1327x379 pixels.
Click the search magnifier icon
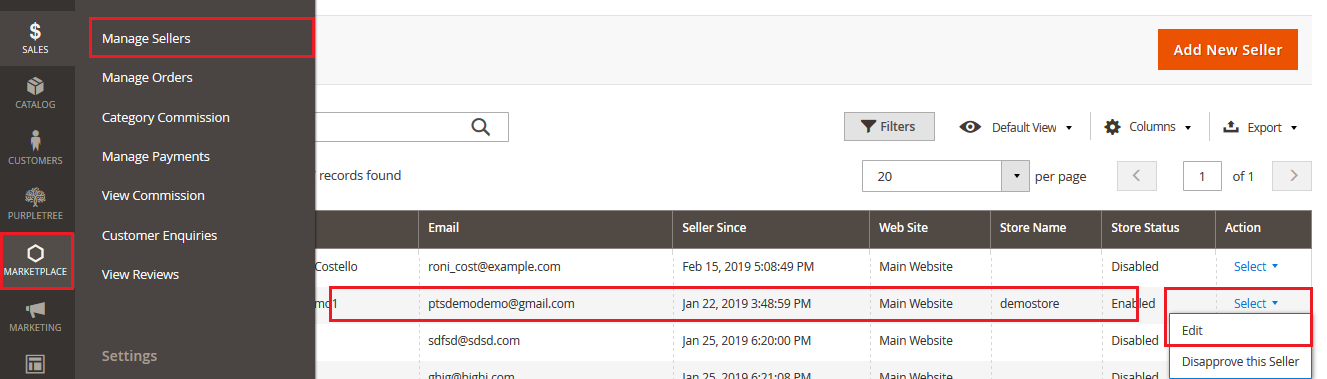click(x=481, y=126)
